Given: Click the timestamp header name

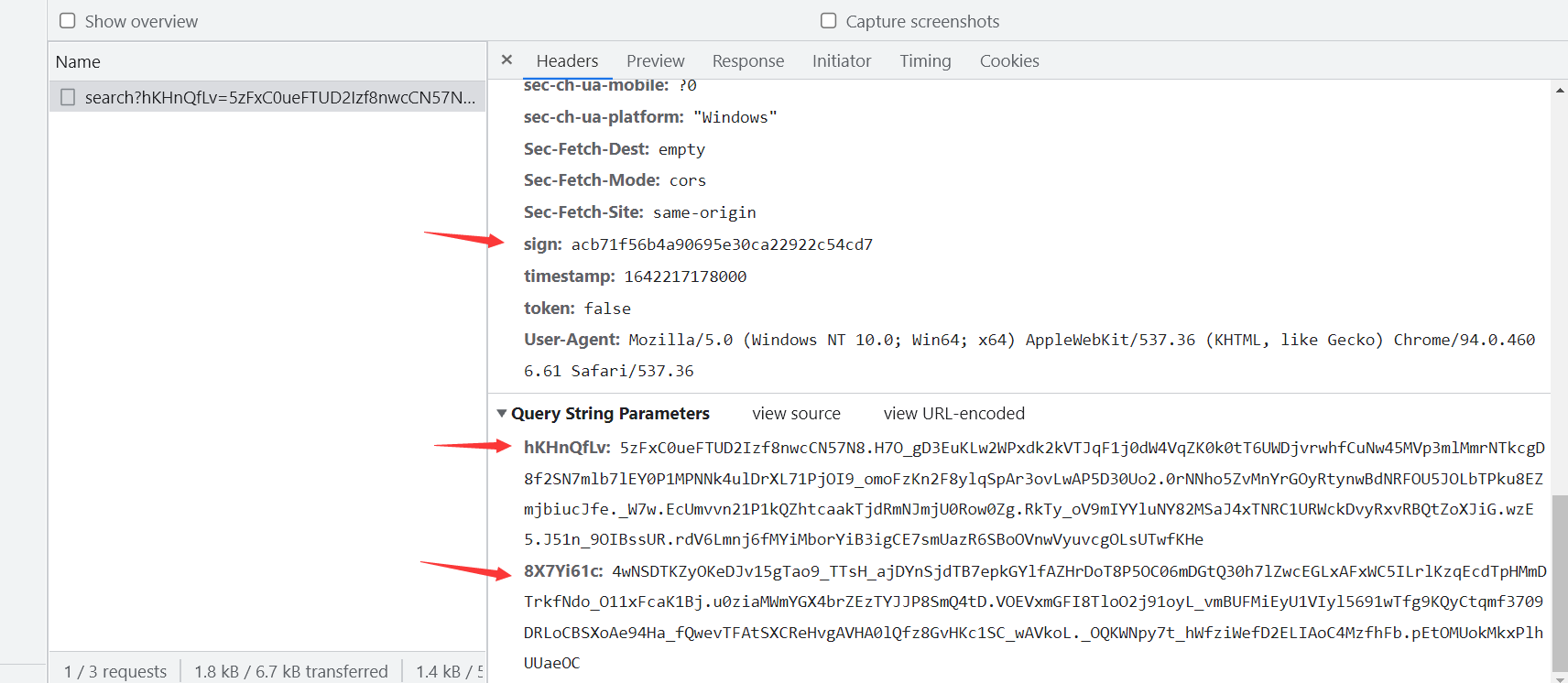Looking at the screenshot, I should pos(570,276).
